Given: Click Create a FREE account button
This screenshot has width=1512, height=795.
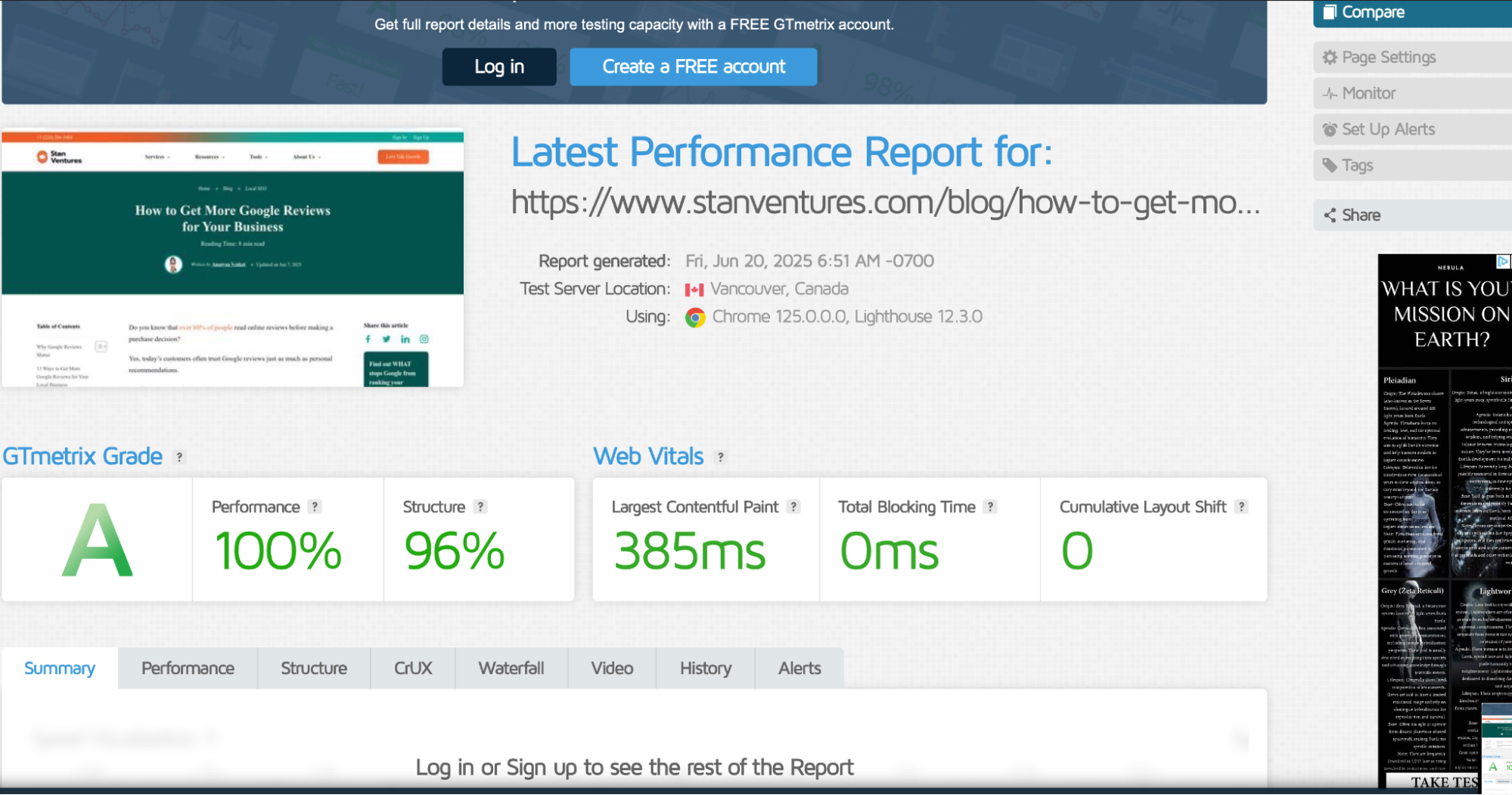Looking at the screenshot, I should [x=693, y=67].
